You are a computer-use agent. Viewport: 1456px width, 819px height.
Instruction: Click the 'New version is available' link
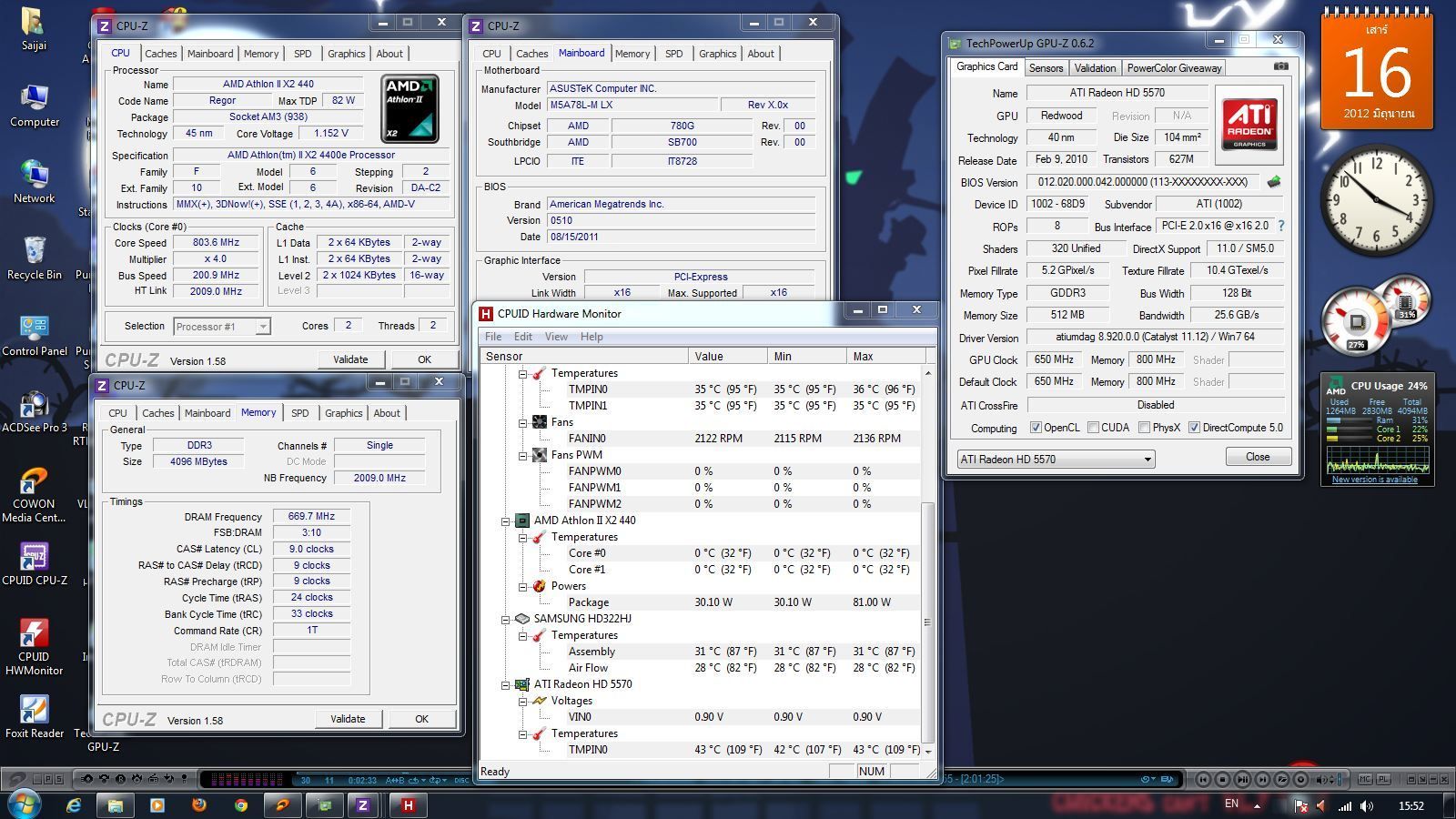[1374, 480]
